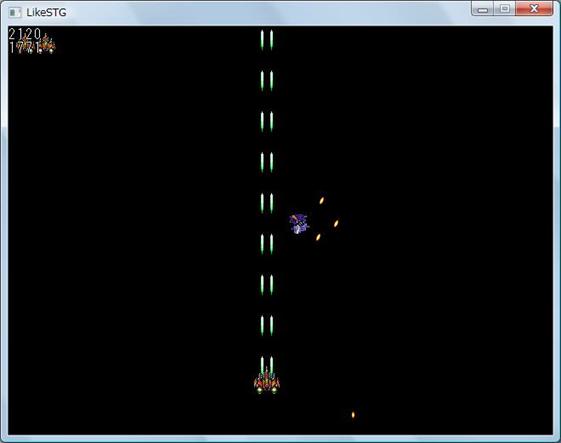Maximize the LikeSTG window

pos(504,9)
